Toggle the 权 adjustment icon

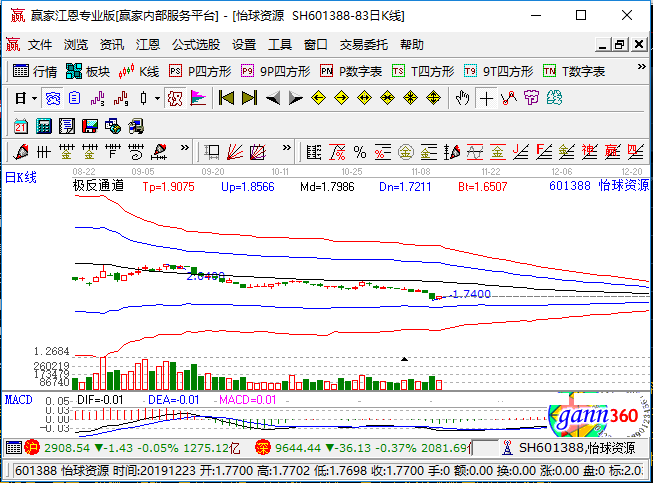[175, 99]
